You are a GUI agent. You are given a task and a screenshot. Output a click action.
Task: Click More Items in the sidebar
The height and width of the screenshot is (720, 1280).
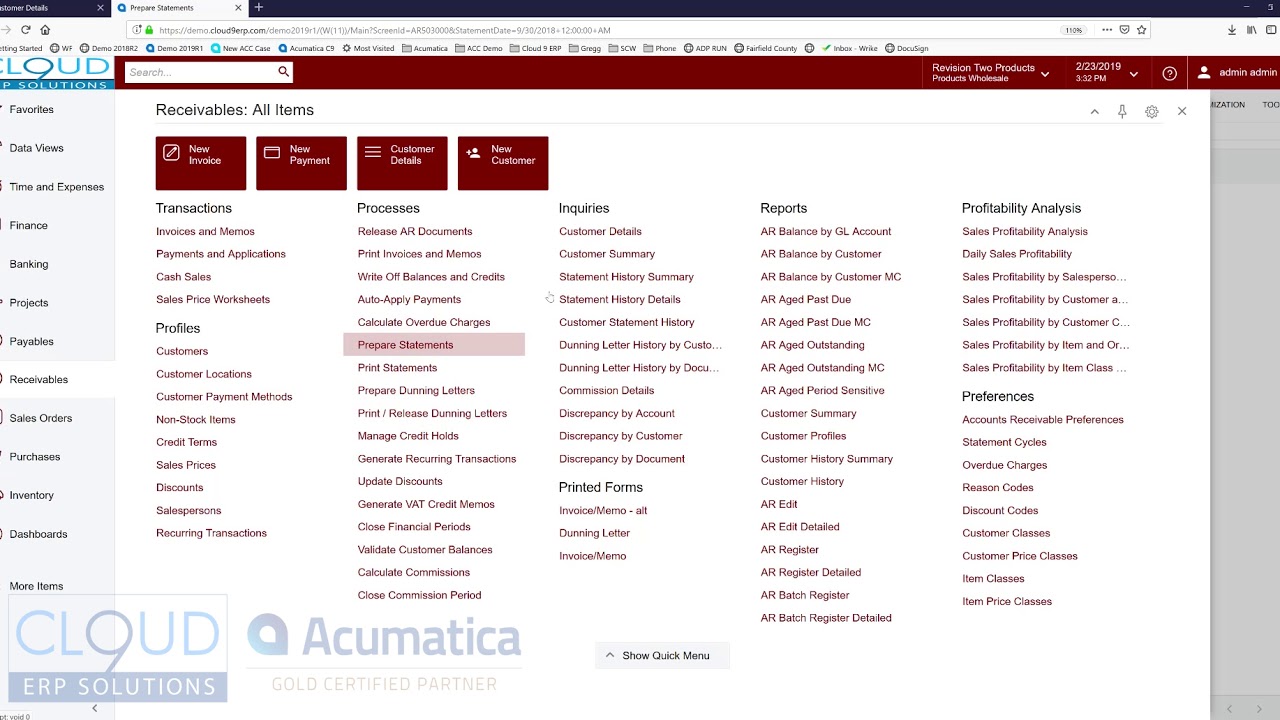pyautogui.click(x=36, y=586)
